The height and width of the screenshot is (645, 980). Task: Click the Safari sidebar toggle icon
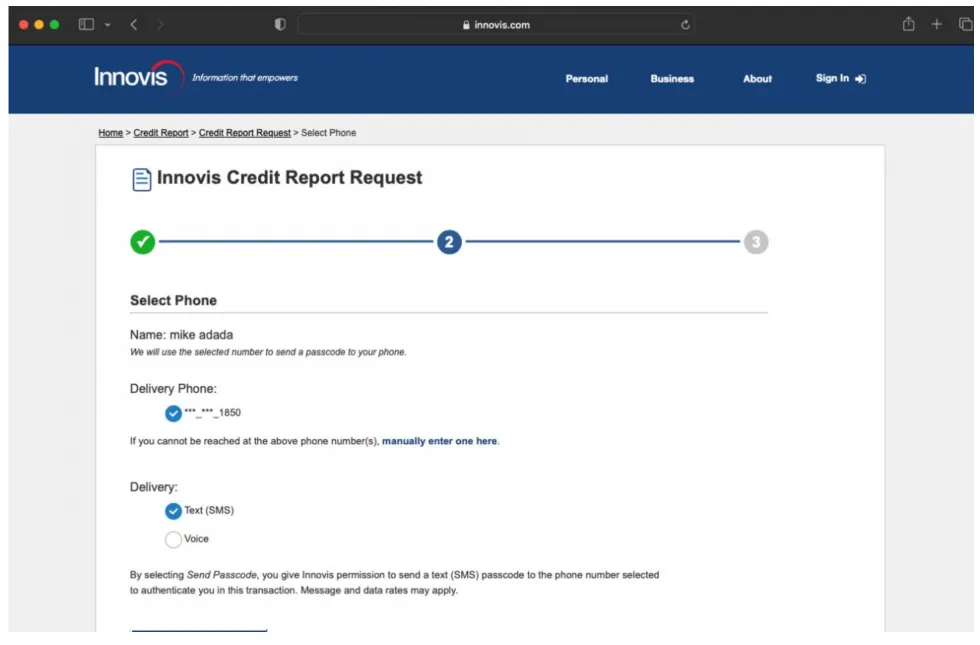point(86,24)
